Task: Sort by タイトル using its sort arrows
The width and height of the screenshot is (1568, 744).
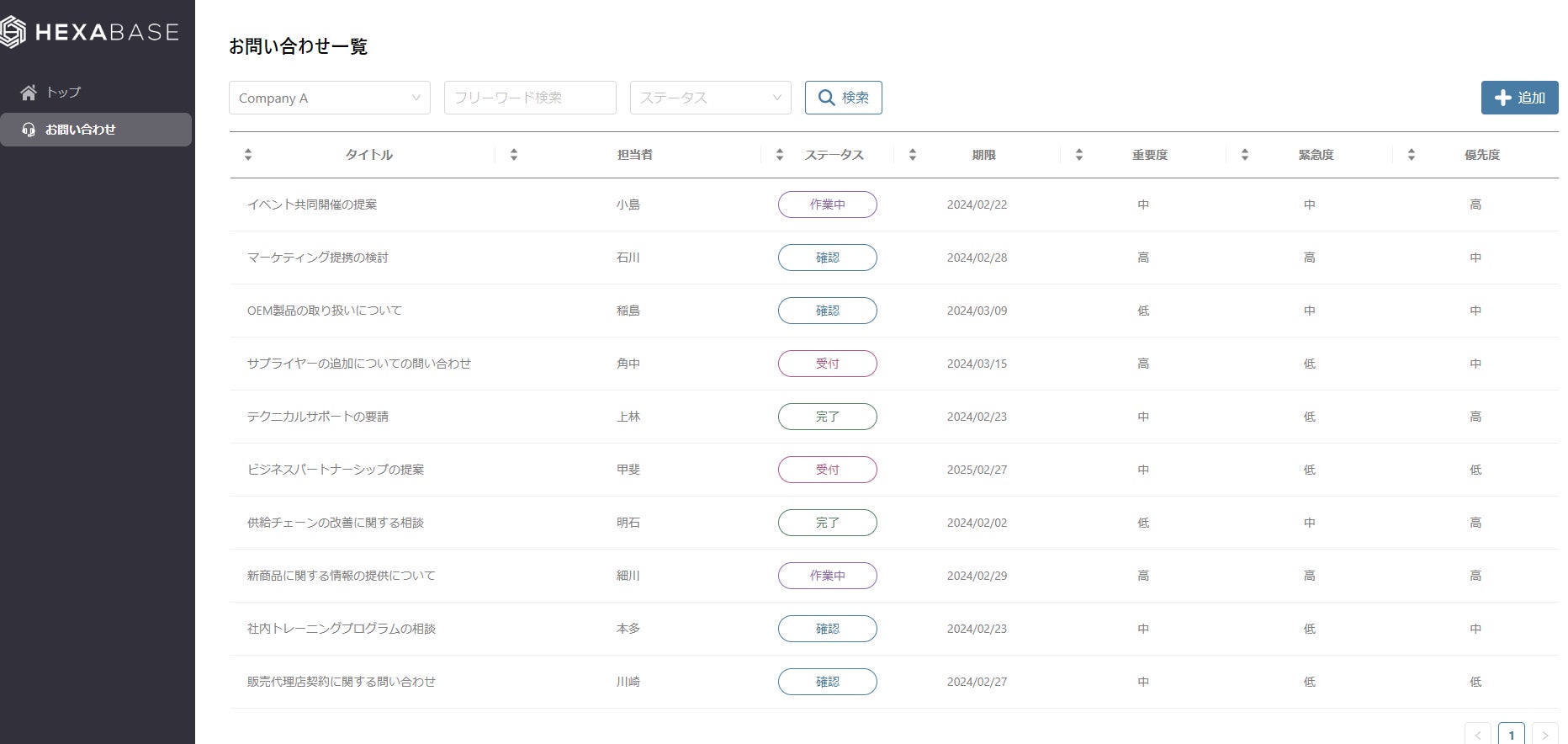Action: click(248, 155)
